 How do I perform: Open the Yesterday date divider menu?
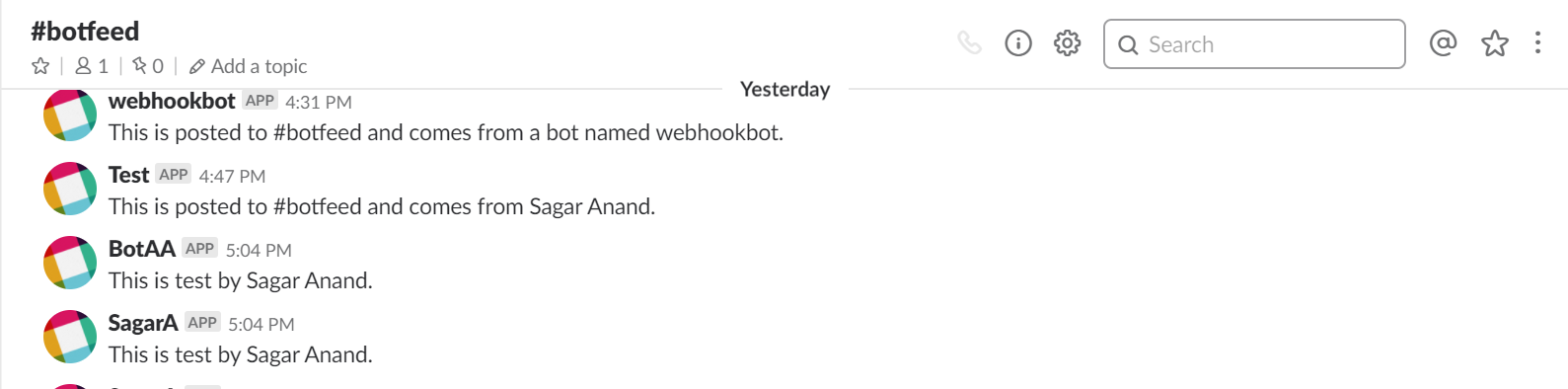point(785,89)
